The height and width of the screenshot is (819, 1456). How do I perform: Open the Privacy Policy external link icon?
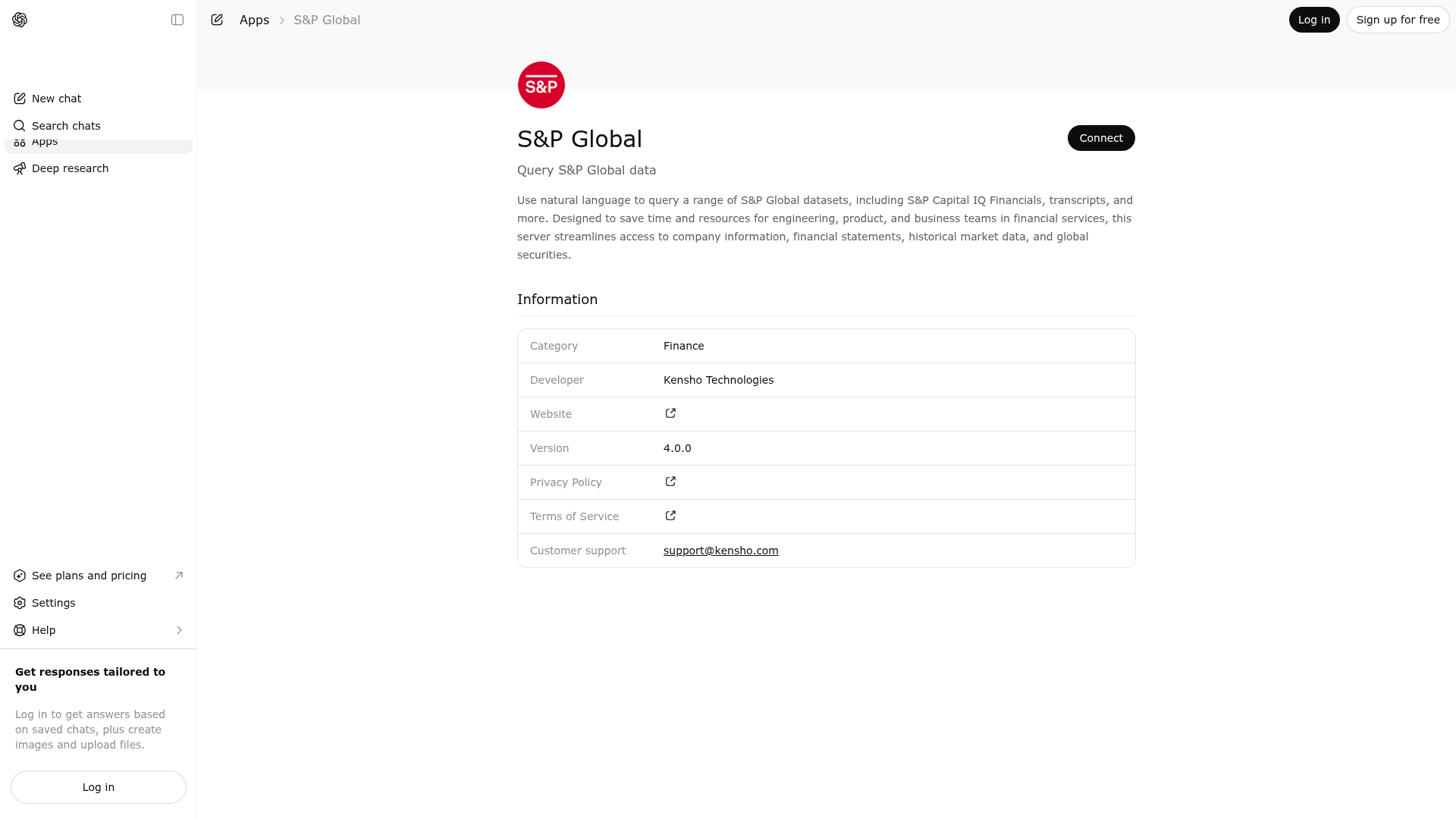point(670,482)
